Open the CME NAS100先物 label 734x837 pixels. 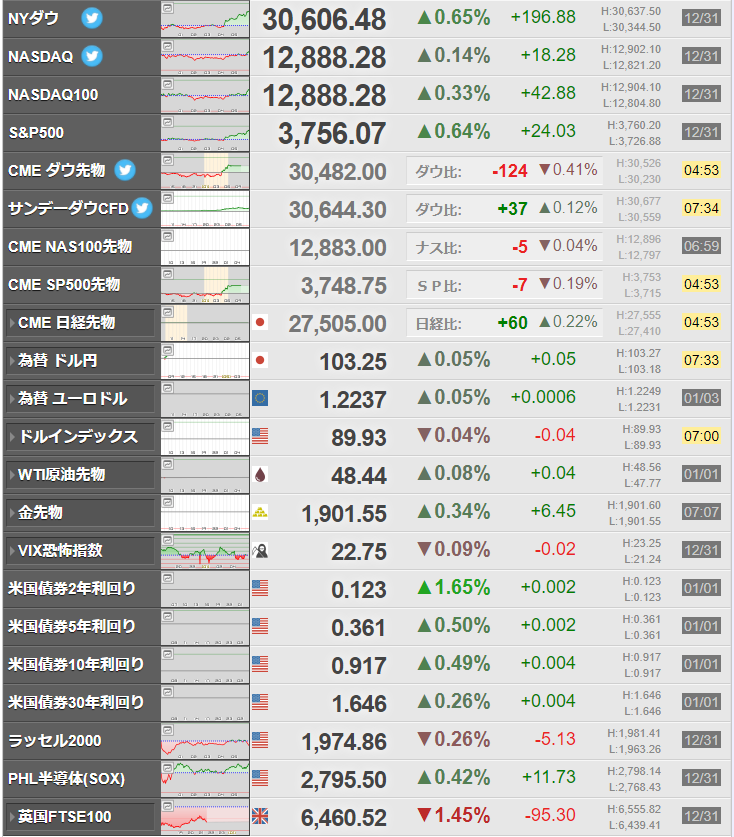[70, 247]
